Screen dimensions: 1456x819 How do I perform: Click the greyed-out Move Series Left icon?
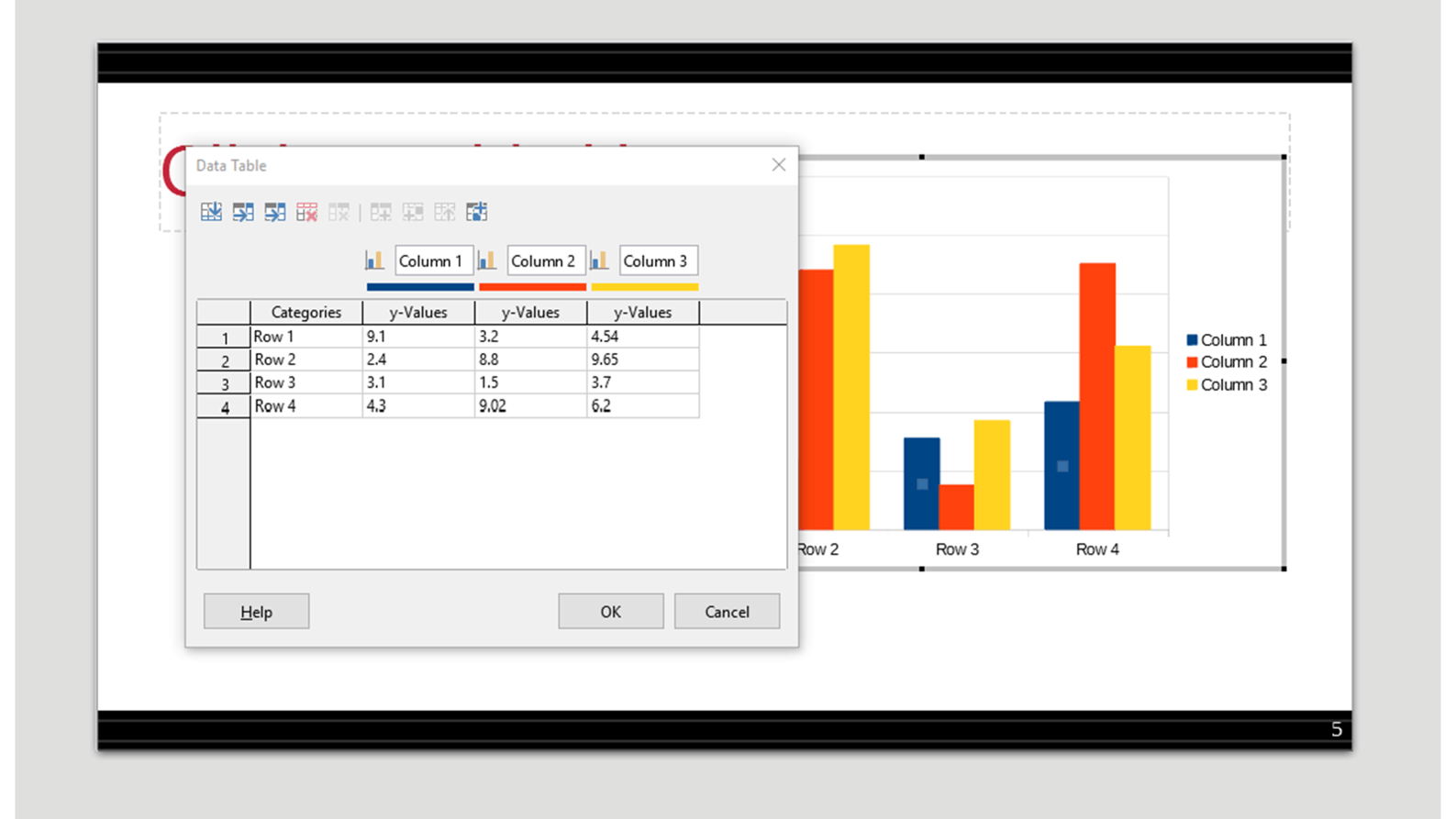click(381, 212)
